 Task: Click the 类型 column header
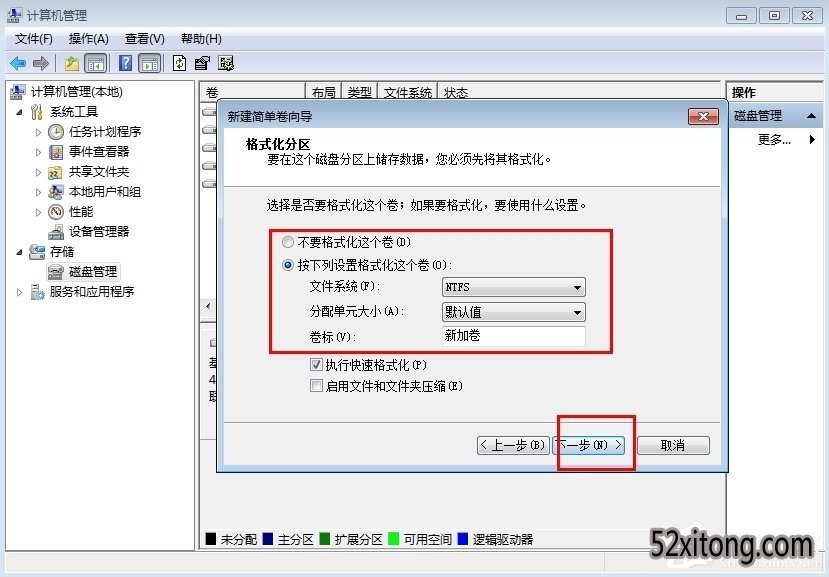pos(360,93)
